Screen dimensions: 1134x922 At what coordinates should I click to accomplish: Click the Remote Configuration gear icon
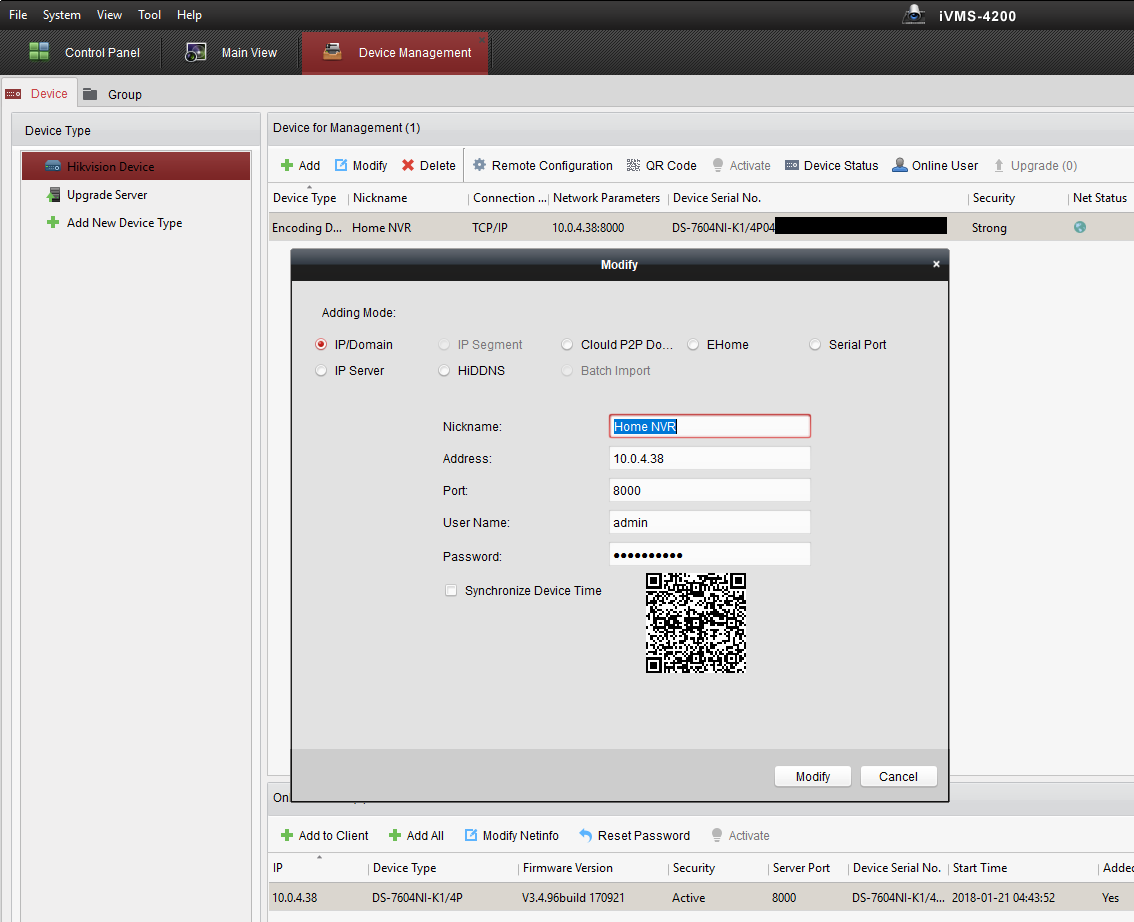tap(480, 166)
